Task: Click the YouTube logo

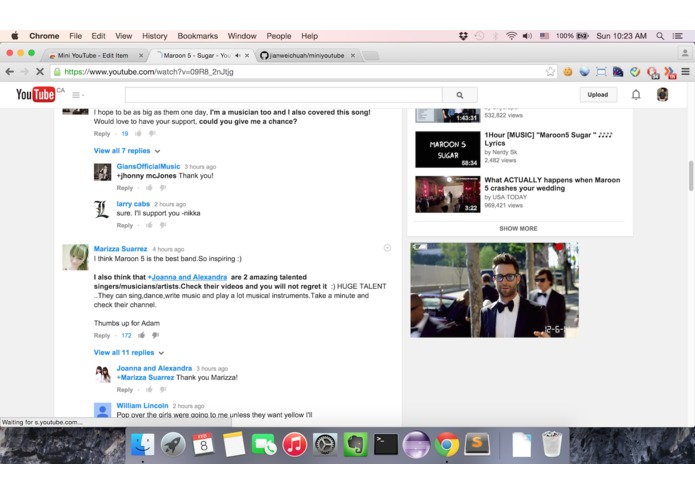Action: pos(35,94)
